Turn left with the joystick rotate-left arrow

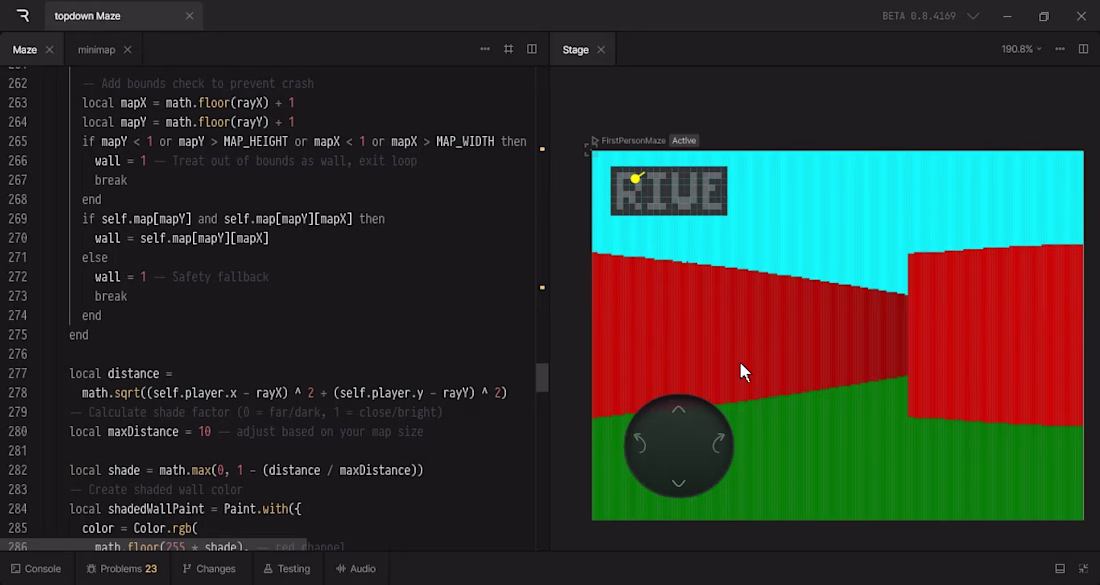click(640, 443)
